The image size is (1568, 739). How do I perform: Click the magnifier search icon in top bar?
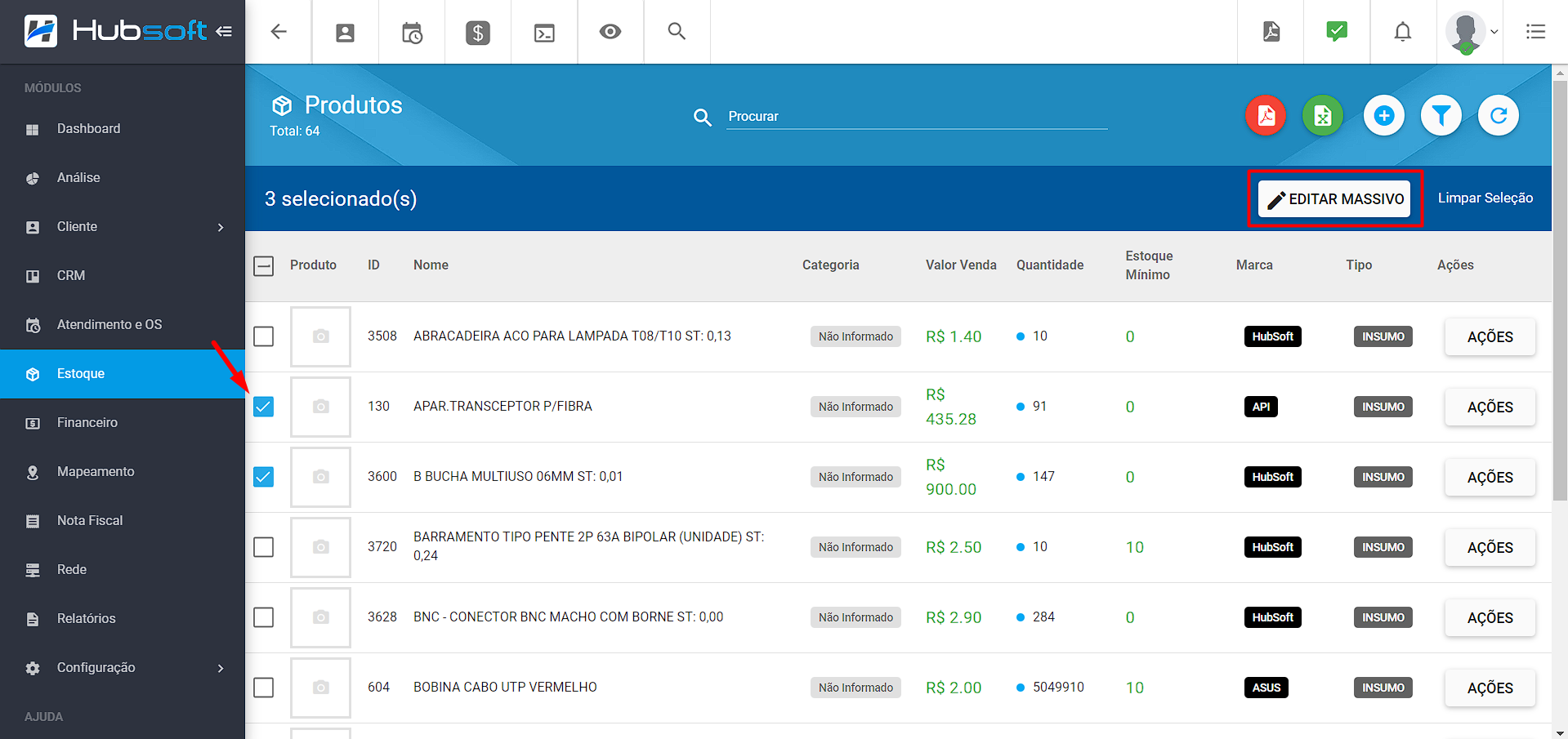pyautogui.click(x=677, y=32)
